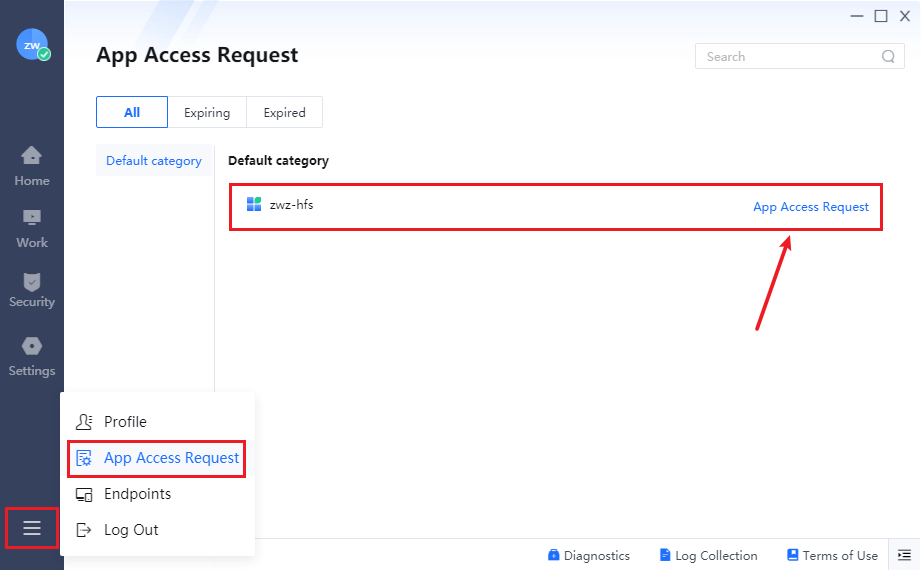Maximize the window
This screenshot has height=570, width=921.
pyautogui.click(x=881, y=16)
